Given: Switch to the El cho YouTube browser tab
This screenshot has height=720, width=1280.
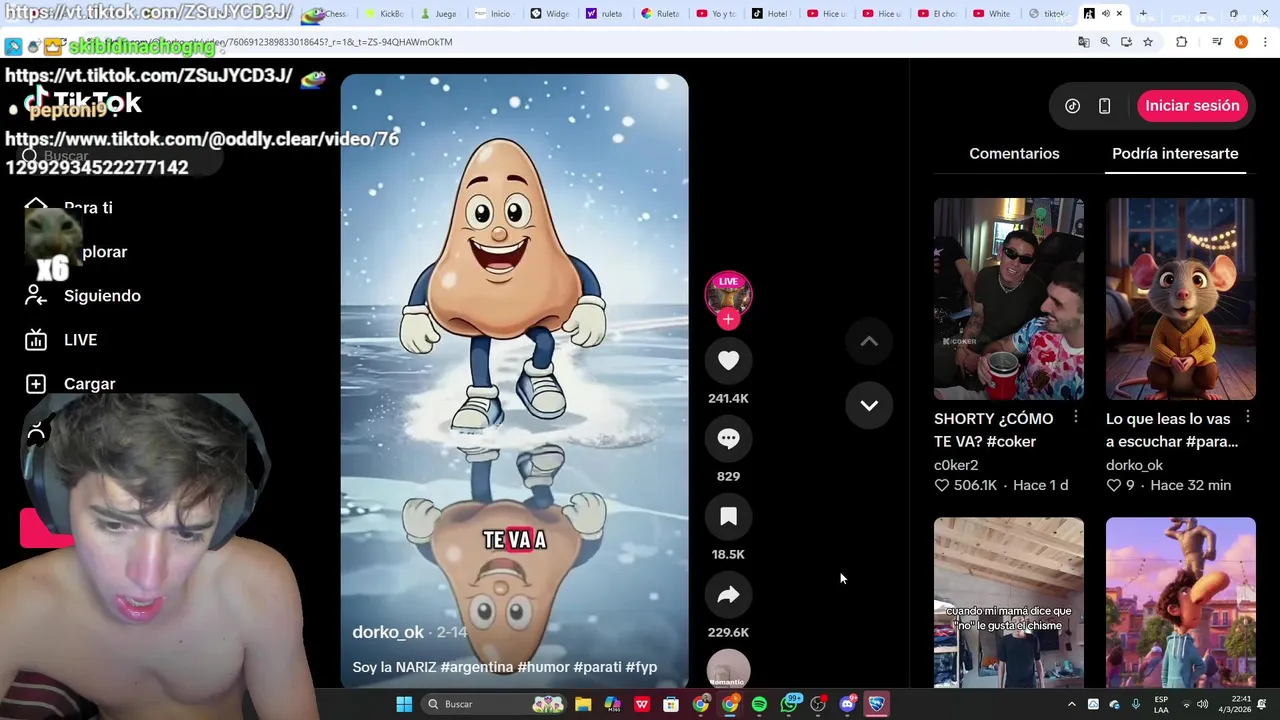Looking at the screenshot, I should [x=937, y=14].
